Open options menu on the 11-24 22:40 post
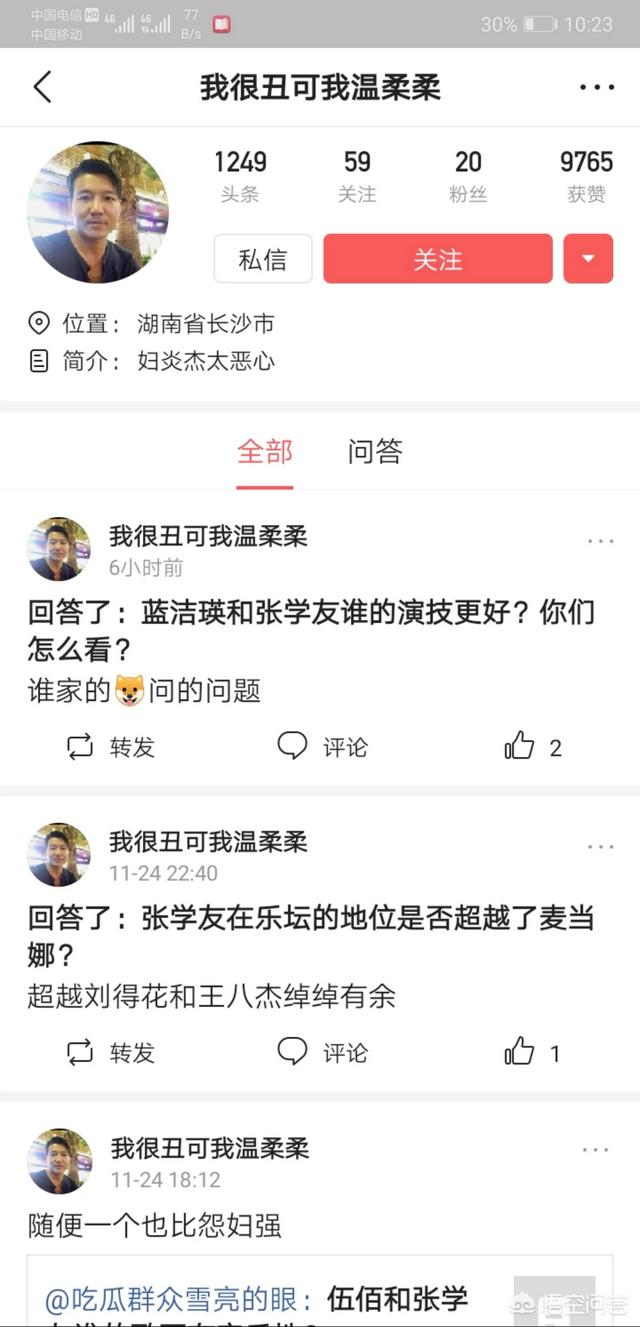The height and width of the screenshot is (1327, 640). coord(600,846)
